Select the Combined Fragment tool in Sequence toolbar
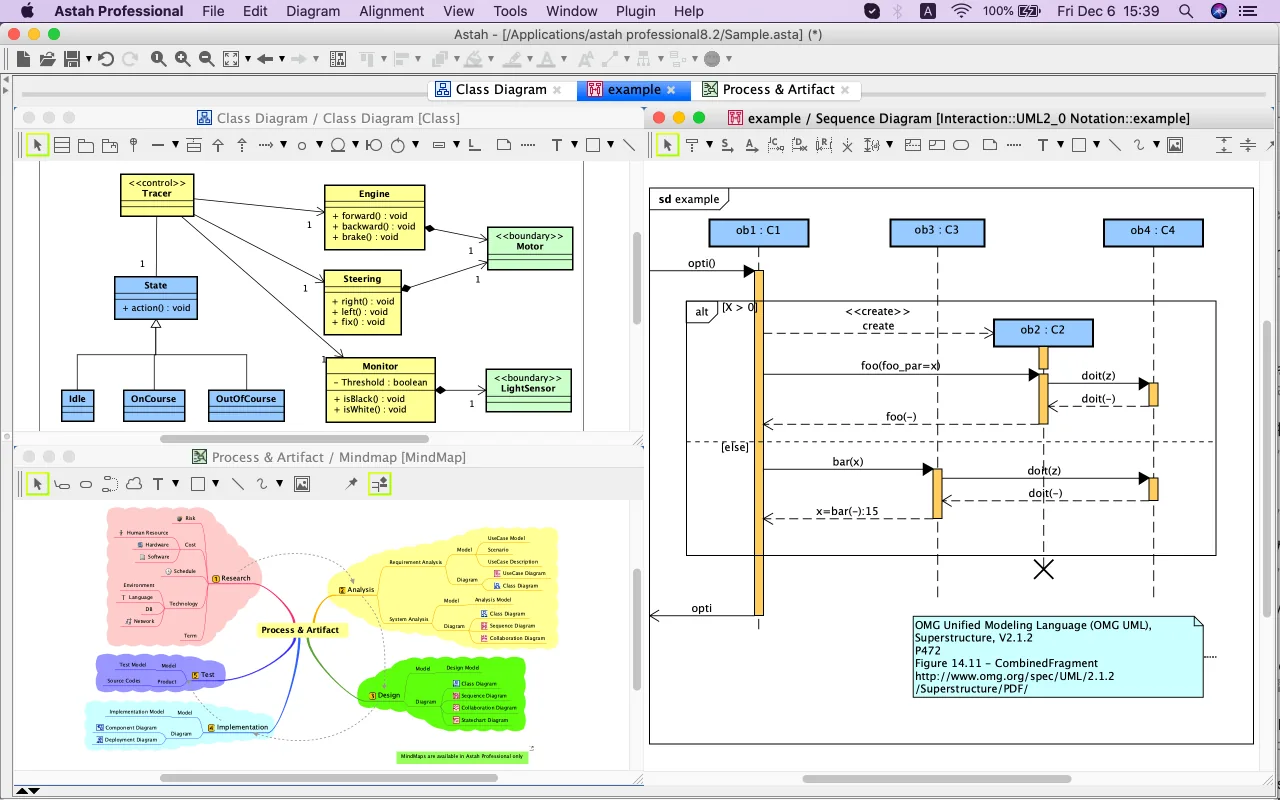 pos(913,145)
